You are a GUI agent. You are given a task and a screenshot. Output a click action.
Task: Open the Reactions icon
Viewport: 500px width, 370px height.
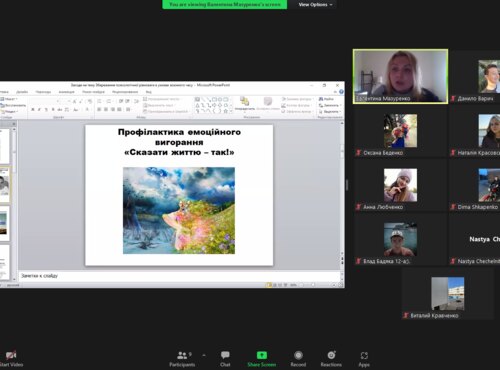[x=331, y=355]
